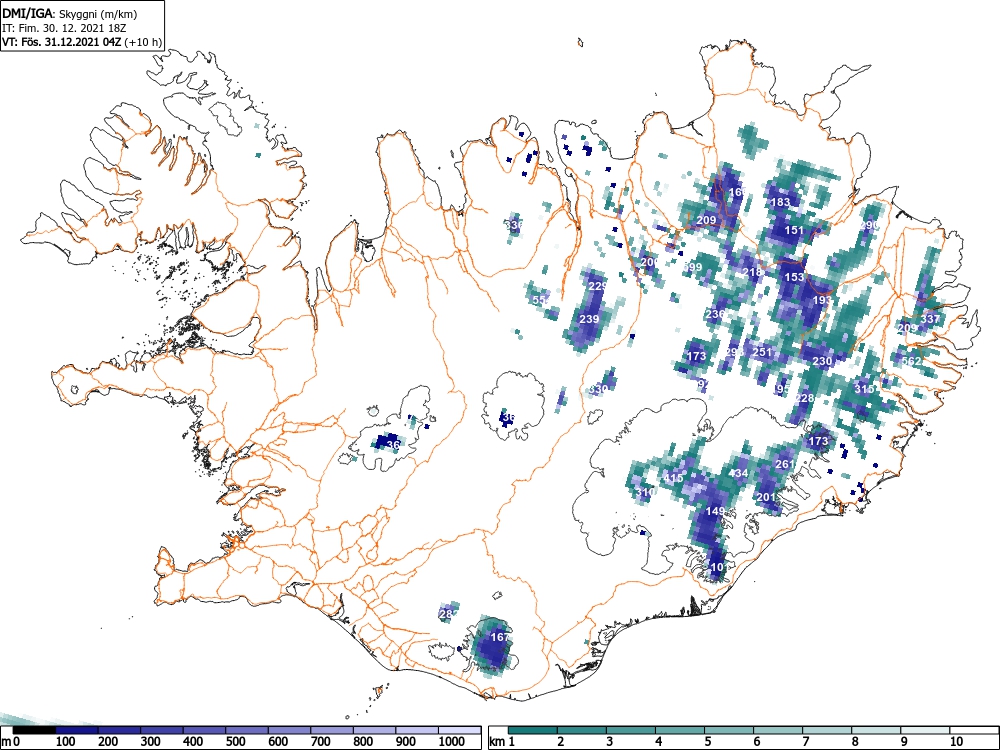The width and height of the screenshot is (1000, 750).
Task: Click the 218 visibility value on the map
Action: [x=753, y=272]
